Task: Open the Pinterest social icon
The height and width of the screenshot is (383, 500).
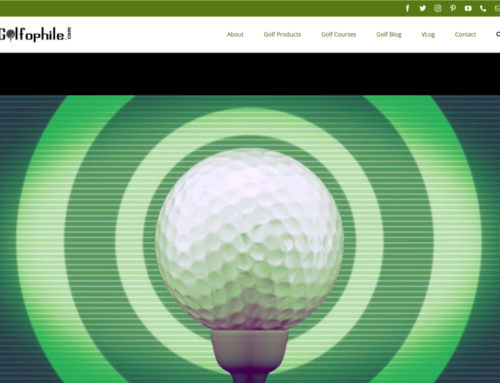Action: click(453, 8)
